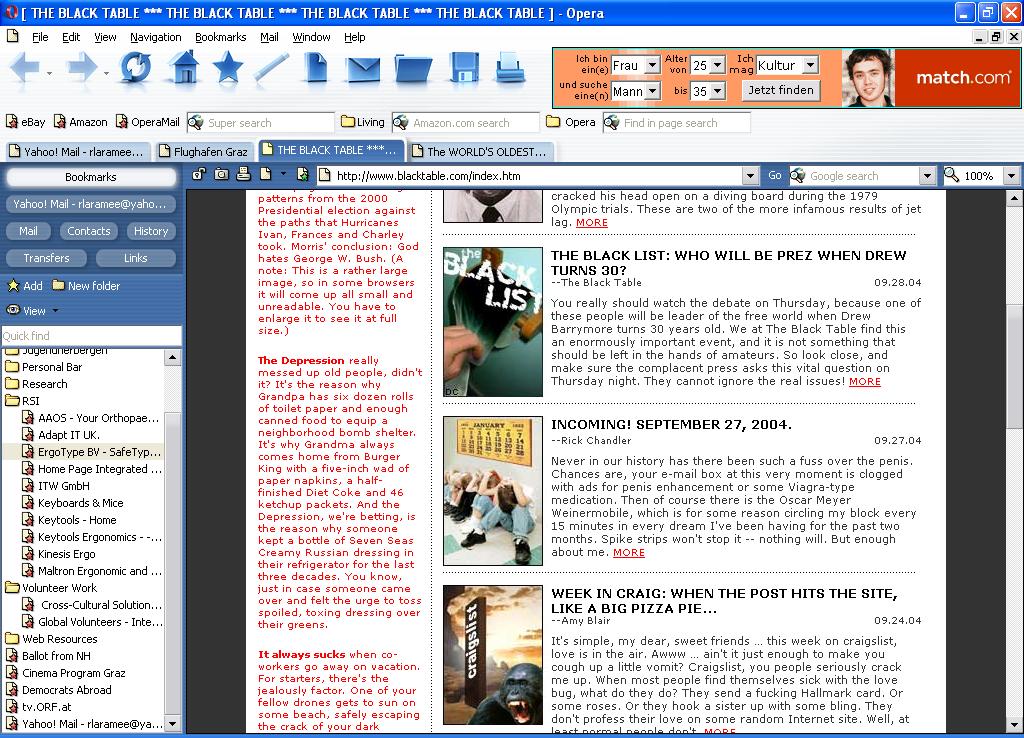The height and width of the screenshot is (738, 1024).
Task: Click the magnifier zoom icon beside 100%
Action: click(x=952, y=174)
